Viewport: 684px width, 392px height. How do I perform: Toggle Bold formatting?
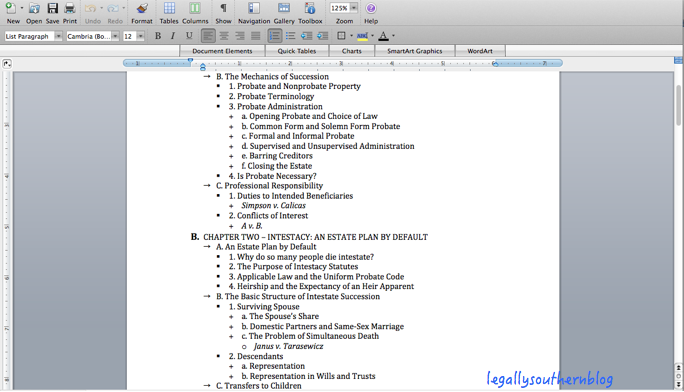158,36
